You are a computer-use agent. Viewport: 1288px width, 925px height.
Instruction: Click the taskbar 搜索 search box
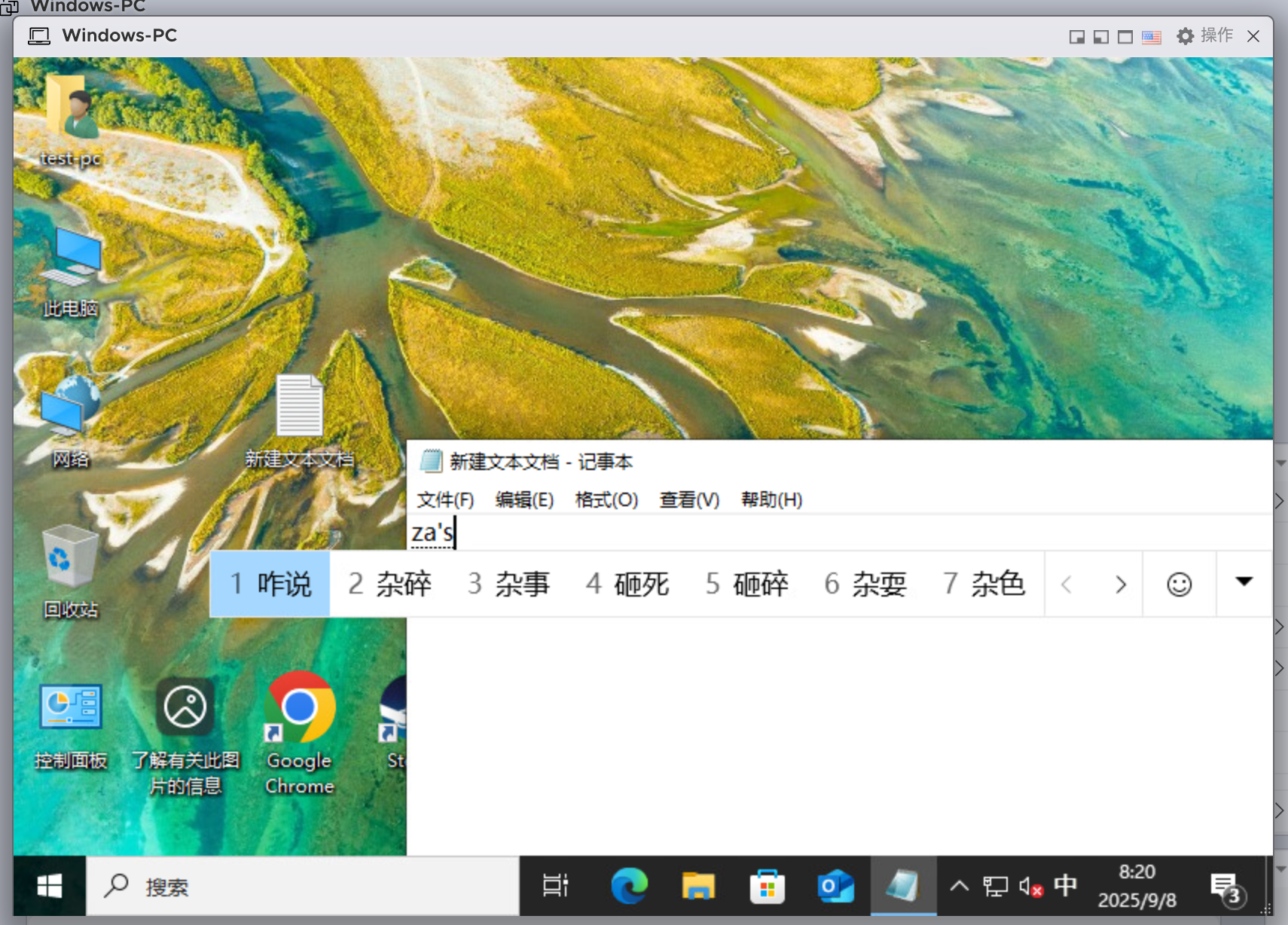[301, 887]
